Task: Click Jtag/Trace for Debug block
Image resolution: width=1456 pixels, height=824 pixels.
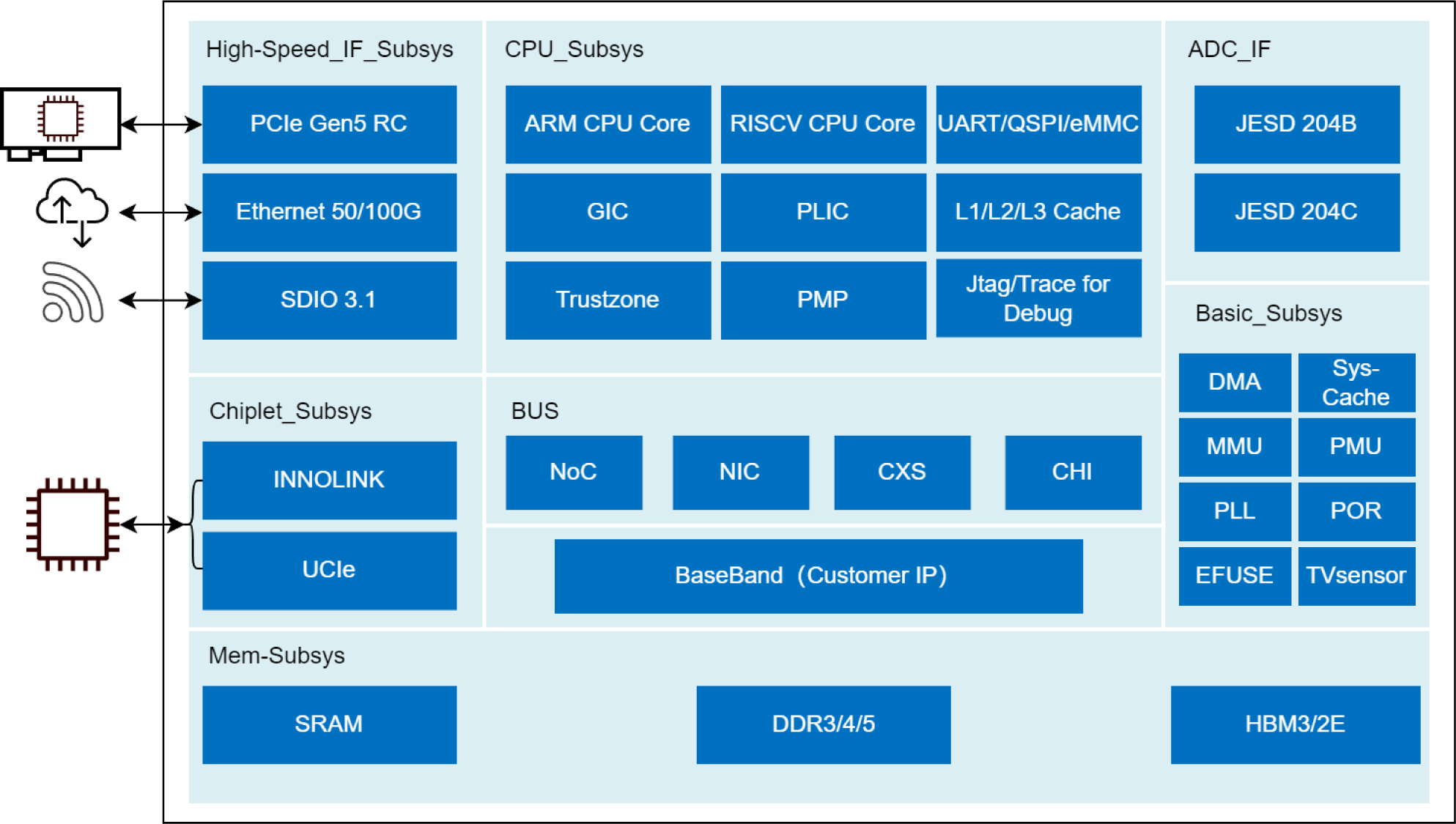Action: pyautogui.click(x=1038, y=298)
